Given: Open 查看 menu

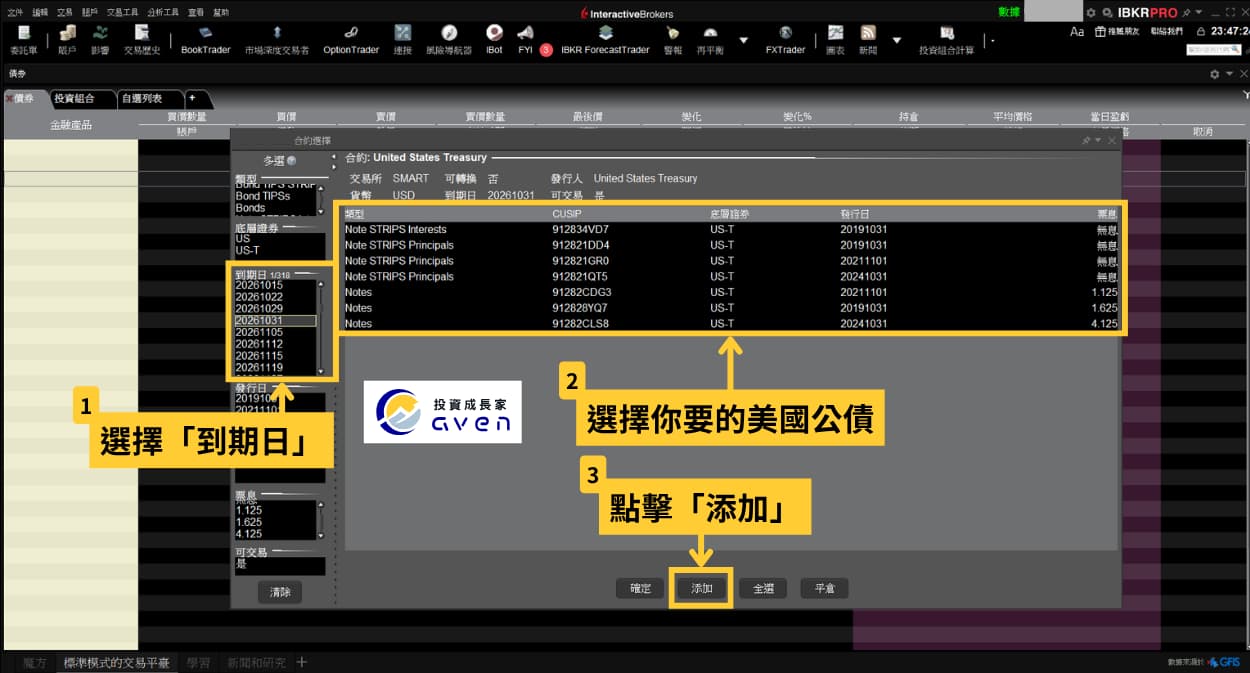Looking at the screenshot, I should [196, 12].
